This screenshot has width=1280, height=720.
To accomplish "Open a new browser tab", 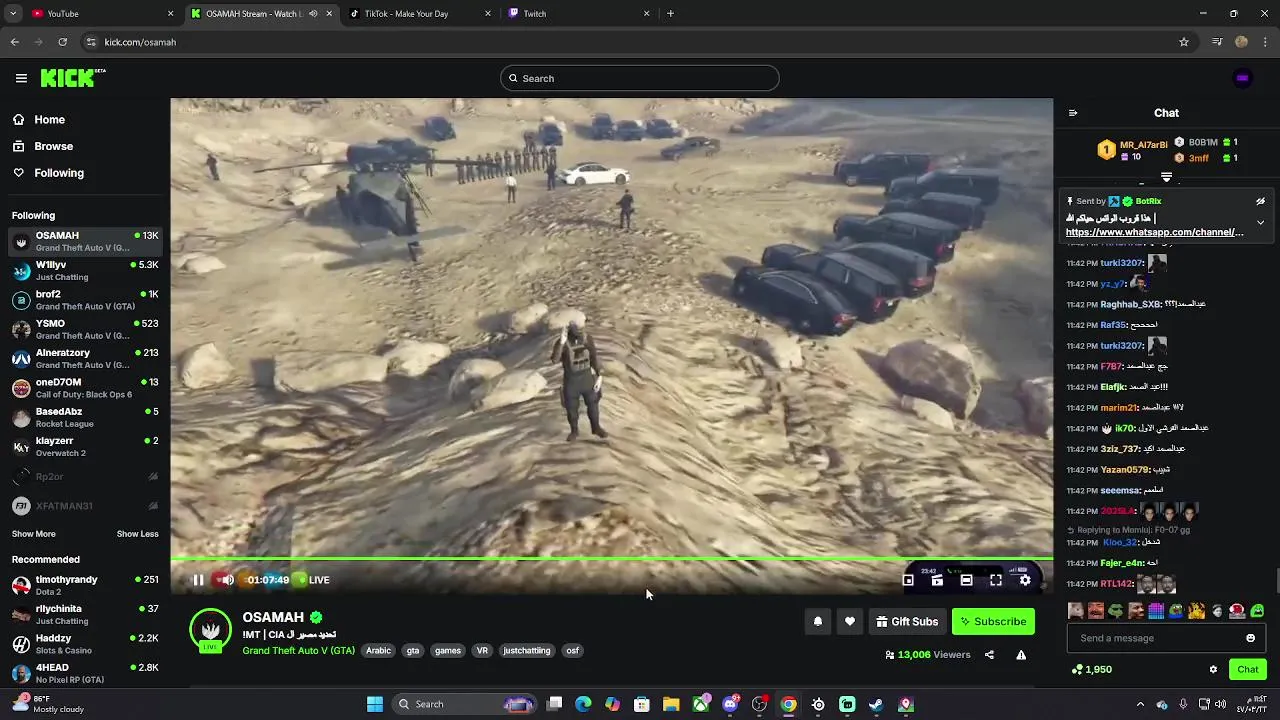I will 670,14.
